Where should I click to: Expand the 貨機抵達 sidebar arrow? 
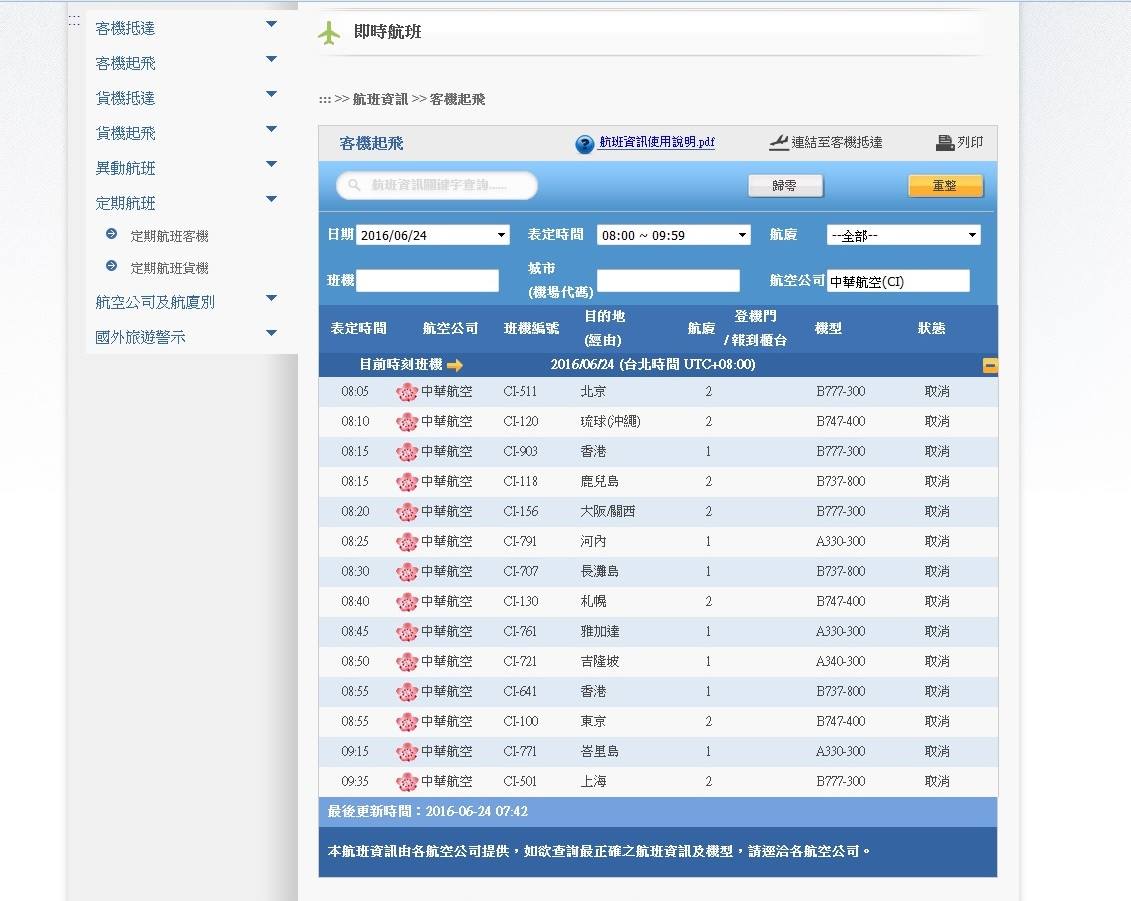[271, 94]
